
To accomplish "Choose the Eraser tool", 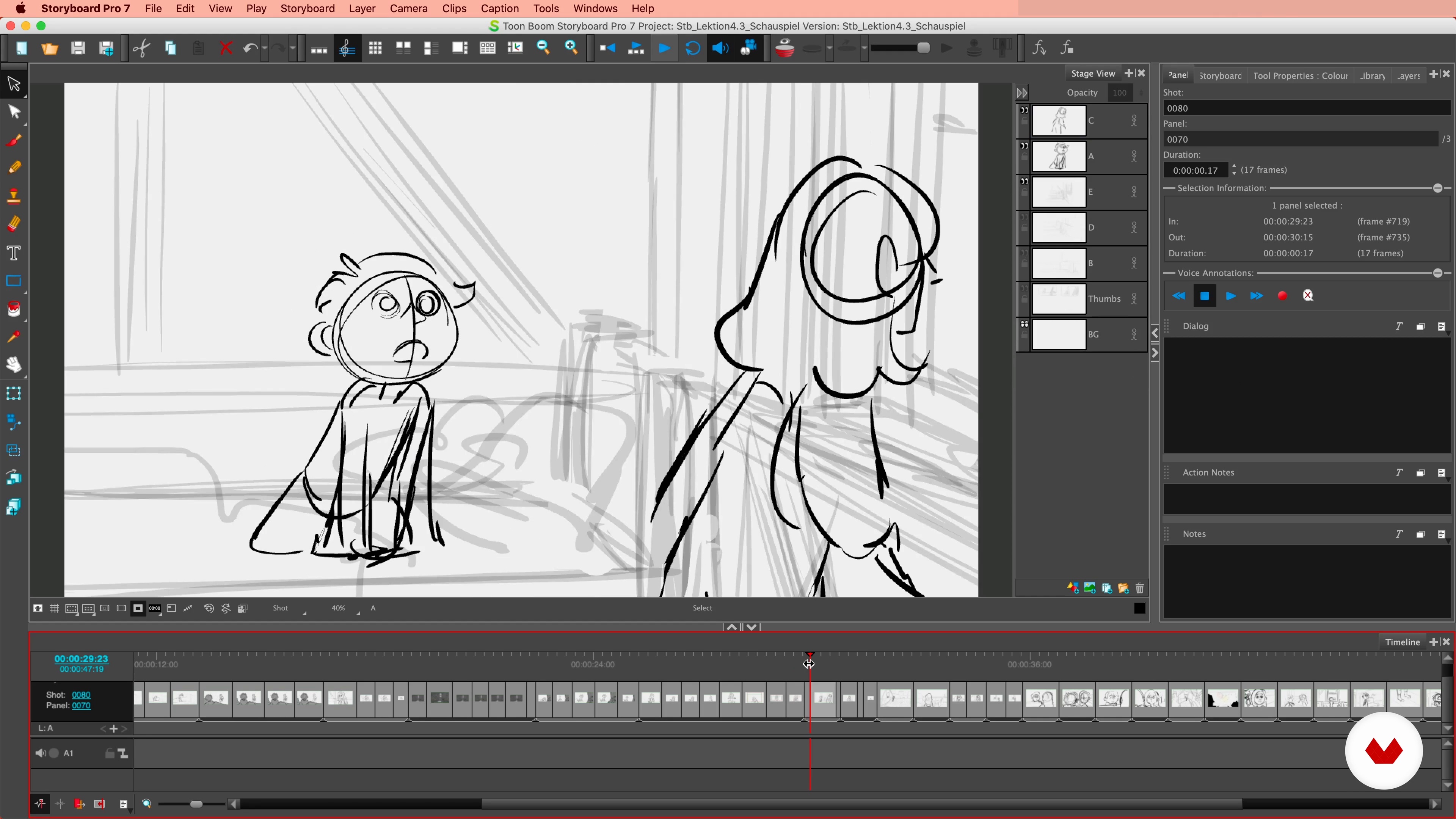I will (x=14, y=224).
